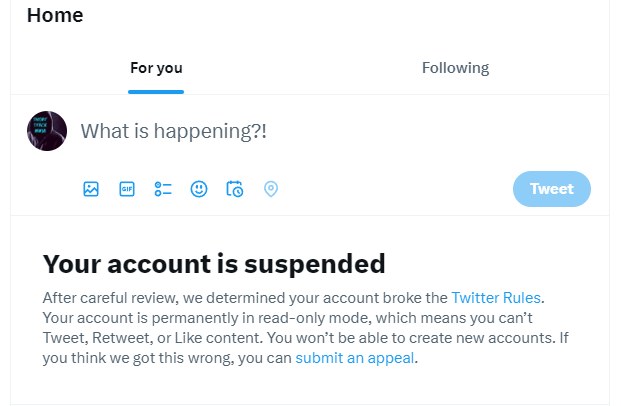Follow the submit an appeal link
Image resolution: width=621 pixels, height=406 pixels.
pyautogui.click(x=354, y=358)
